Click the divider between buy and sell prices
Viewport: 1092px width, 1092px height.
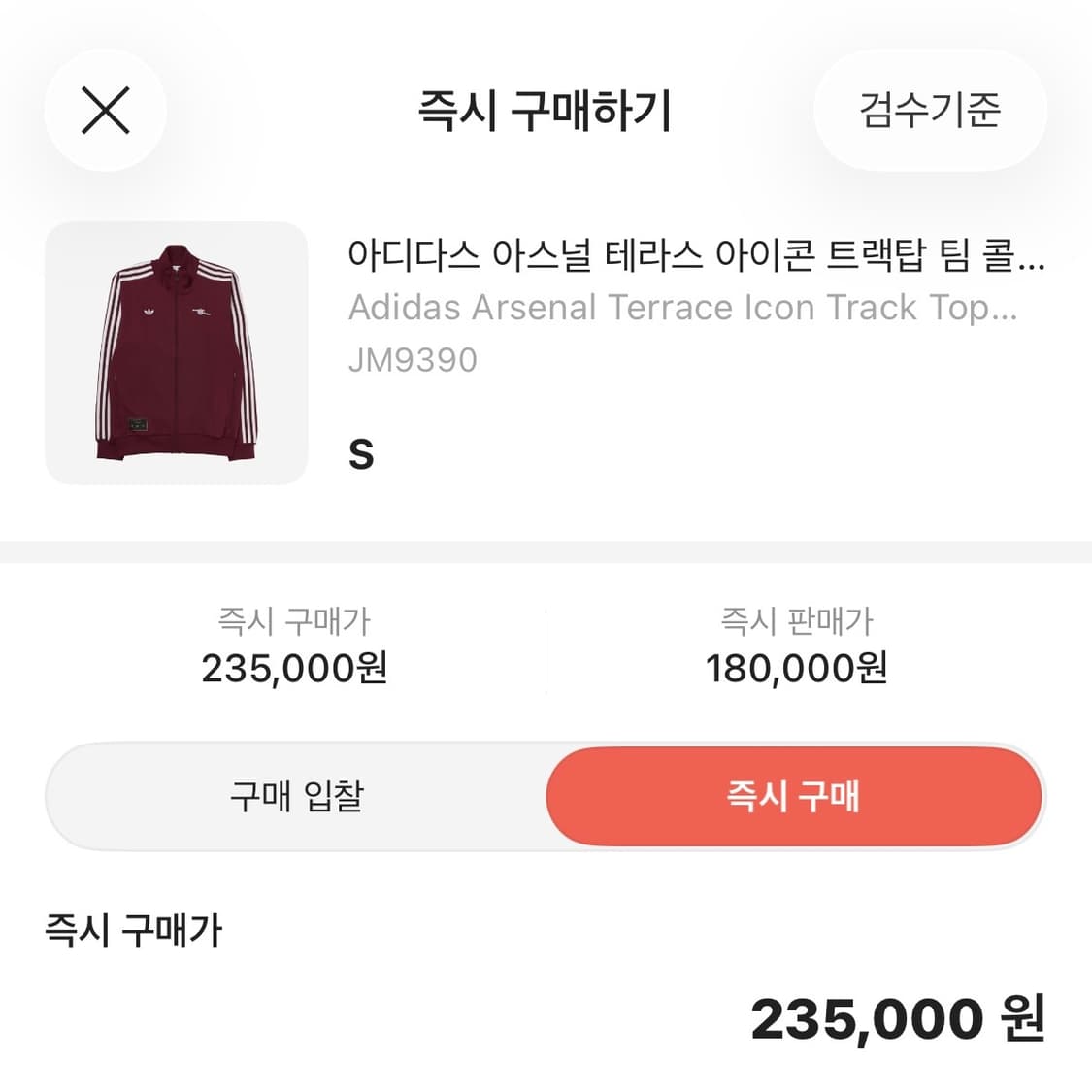pyautogui.click(x=546, y=643)
